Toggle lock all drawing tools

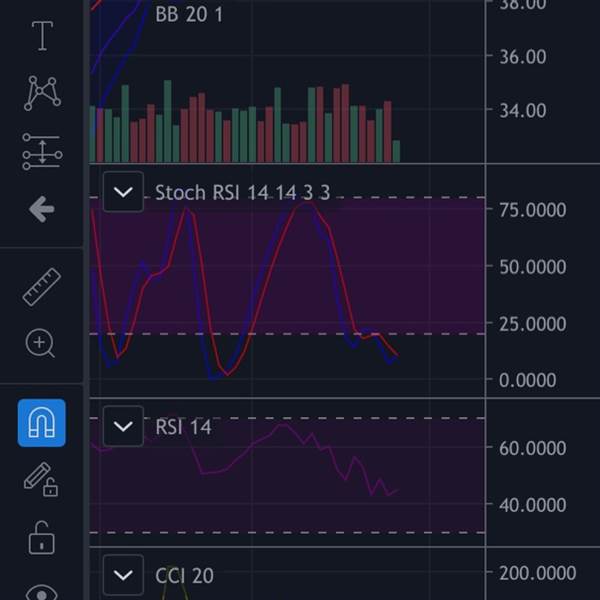coord(41,538)
